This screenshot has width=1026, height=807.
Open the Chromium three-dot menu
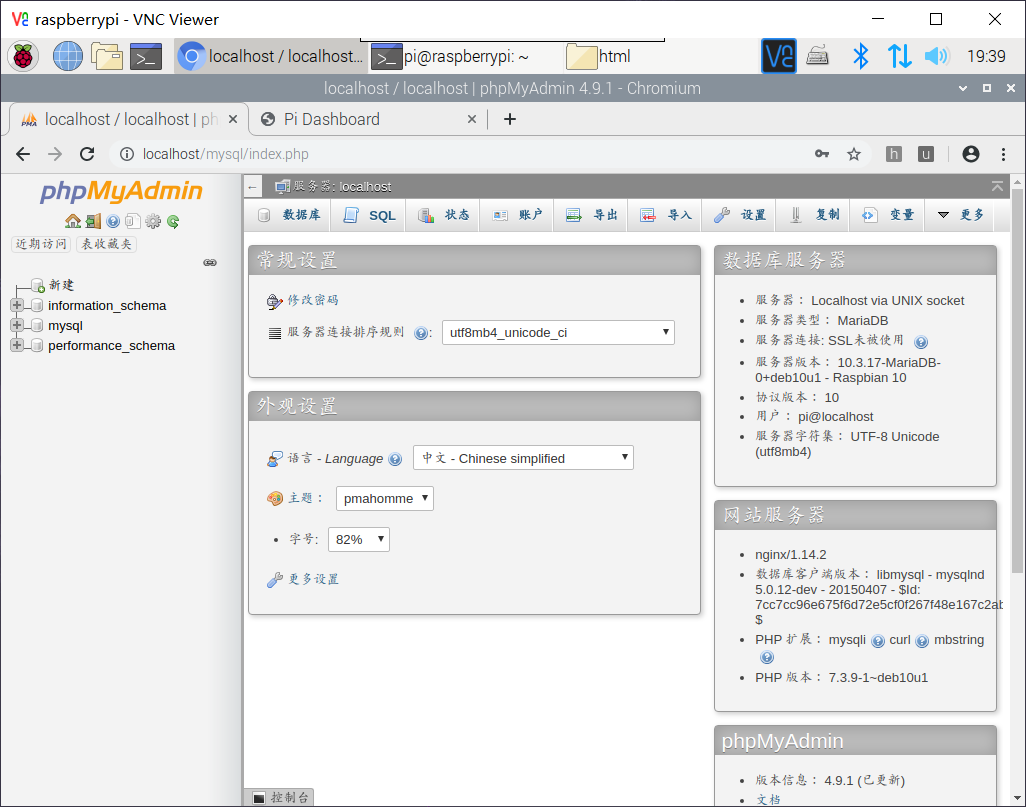1003,154
